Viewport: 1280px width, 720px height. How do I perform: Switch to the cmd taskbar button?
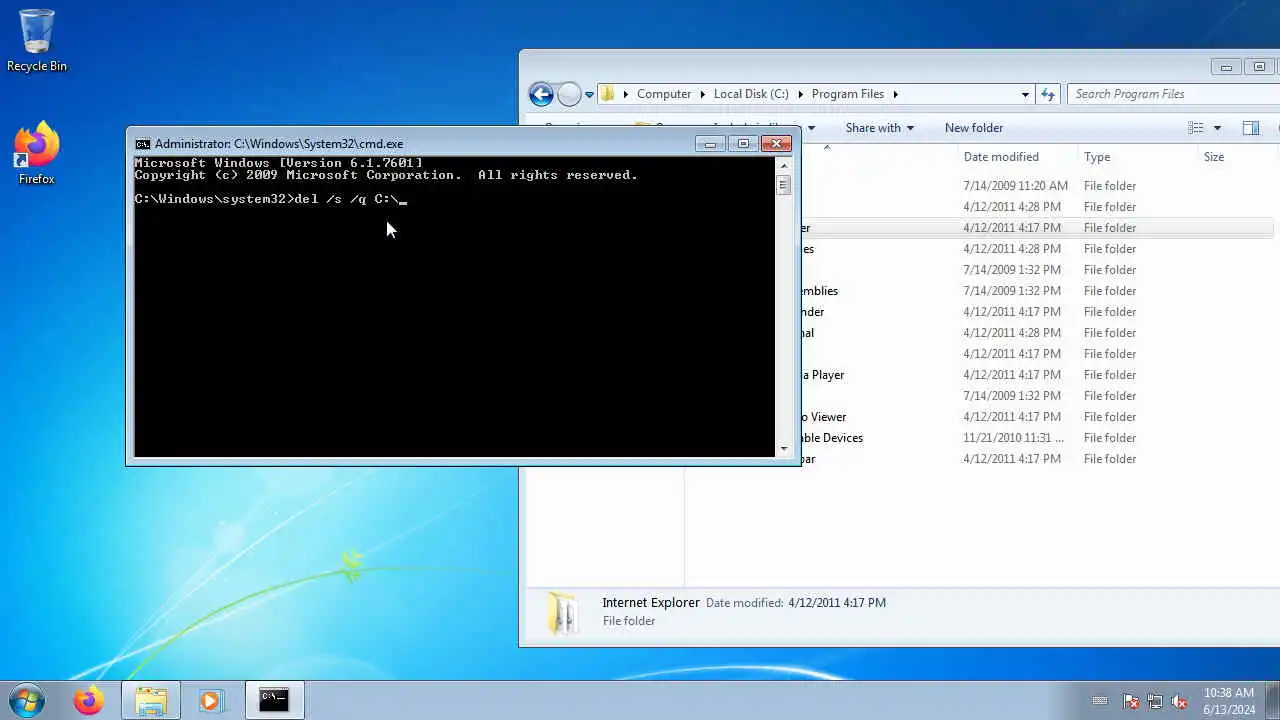pos(274,701)
